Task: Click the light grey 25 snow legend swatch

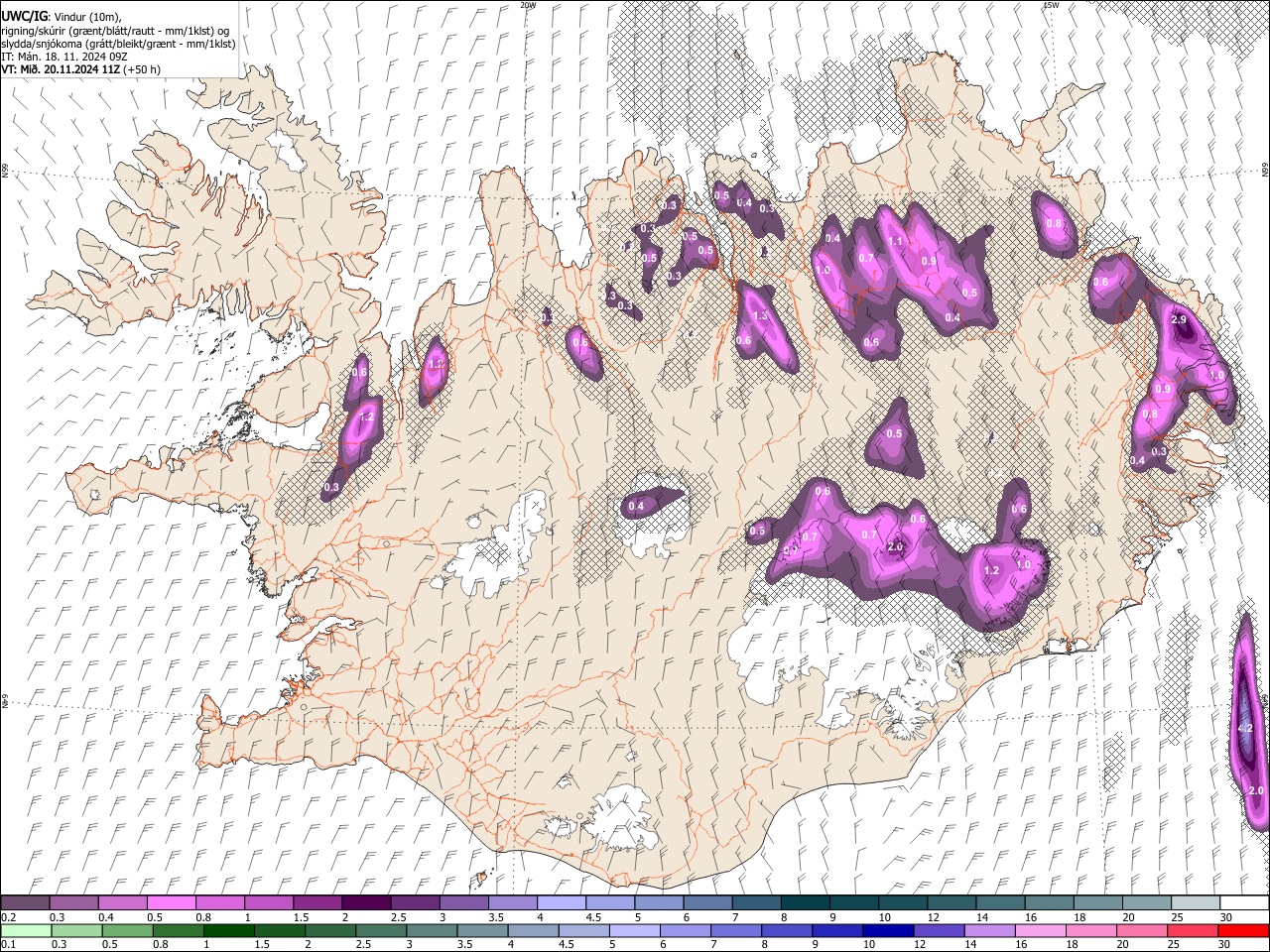Action: click(x=1195, y=903)
